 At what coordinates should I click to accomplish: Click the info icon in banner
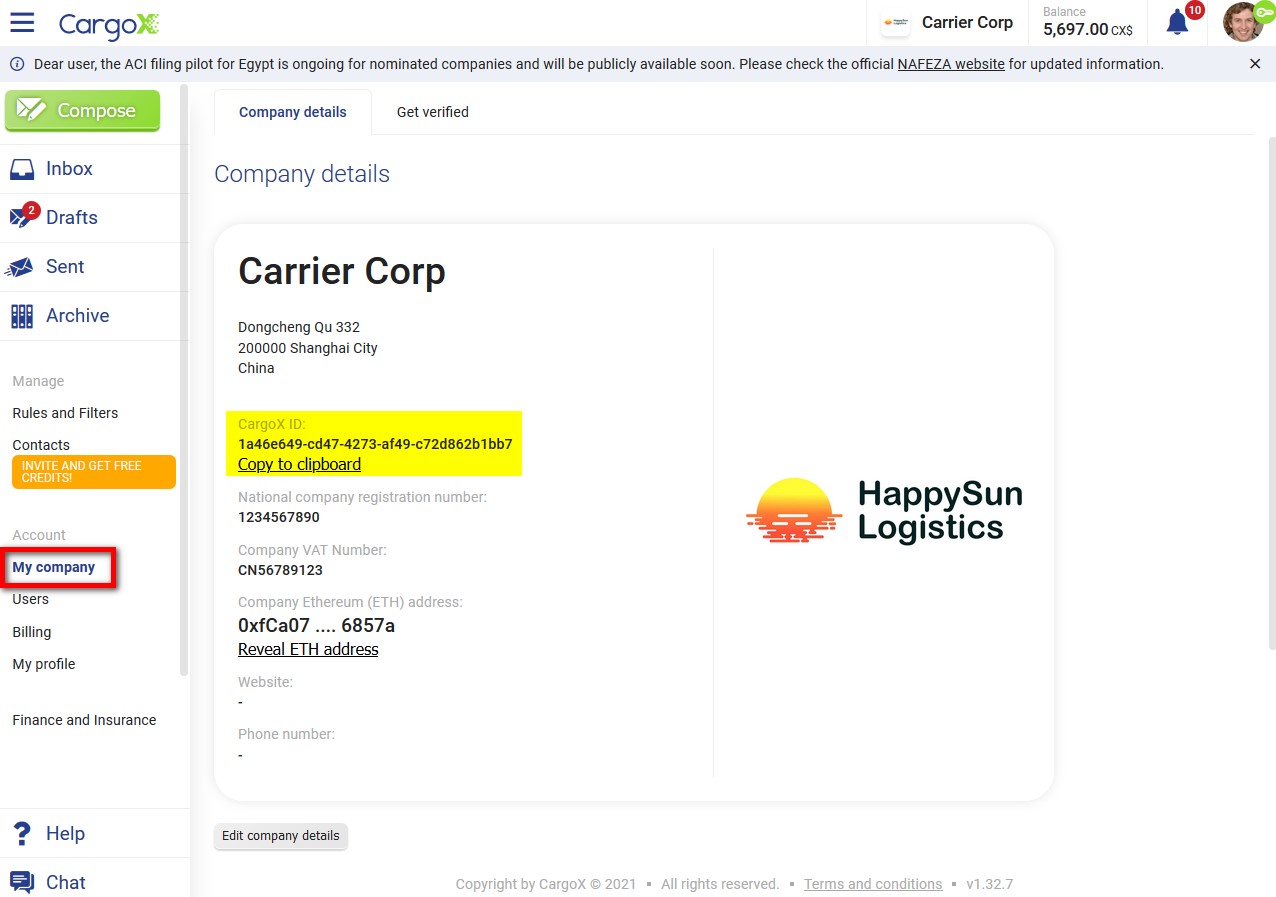tap(17, 64)
